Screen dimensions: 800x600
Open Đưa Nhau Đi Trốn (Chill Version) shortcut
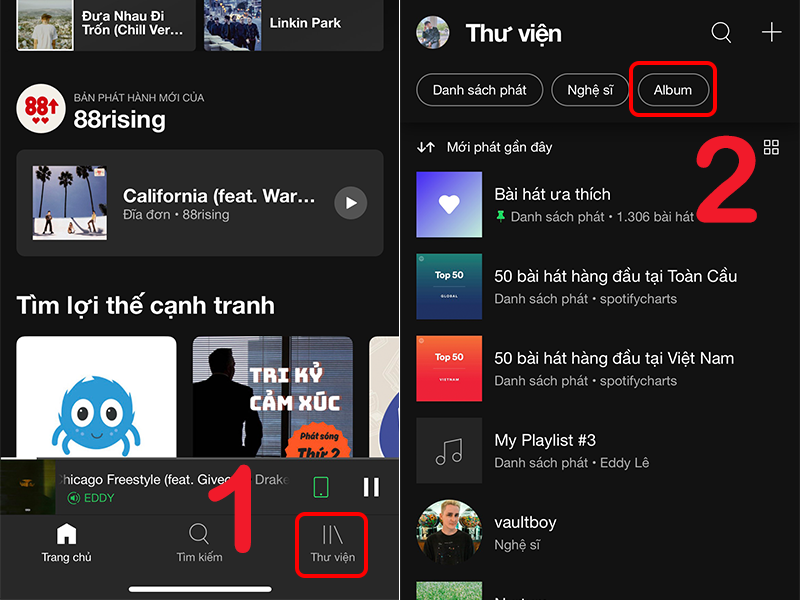tap(106, 24)
